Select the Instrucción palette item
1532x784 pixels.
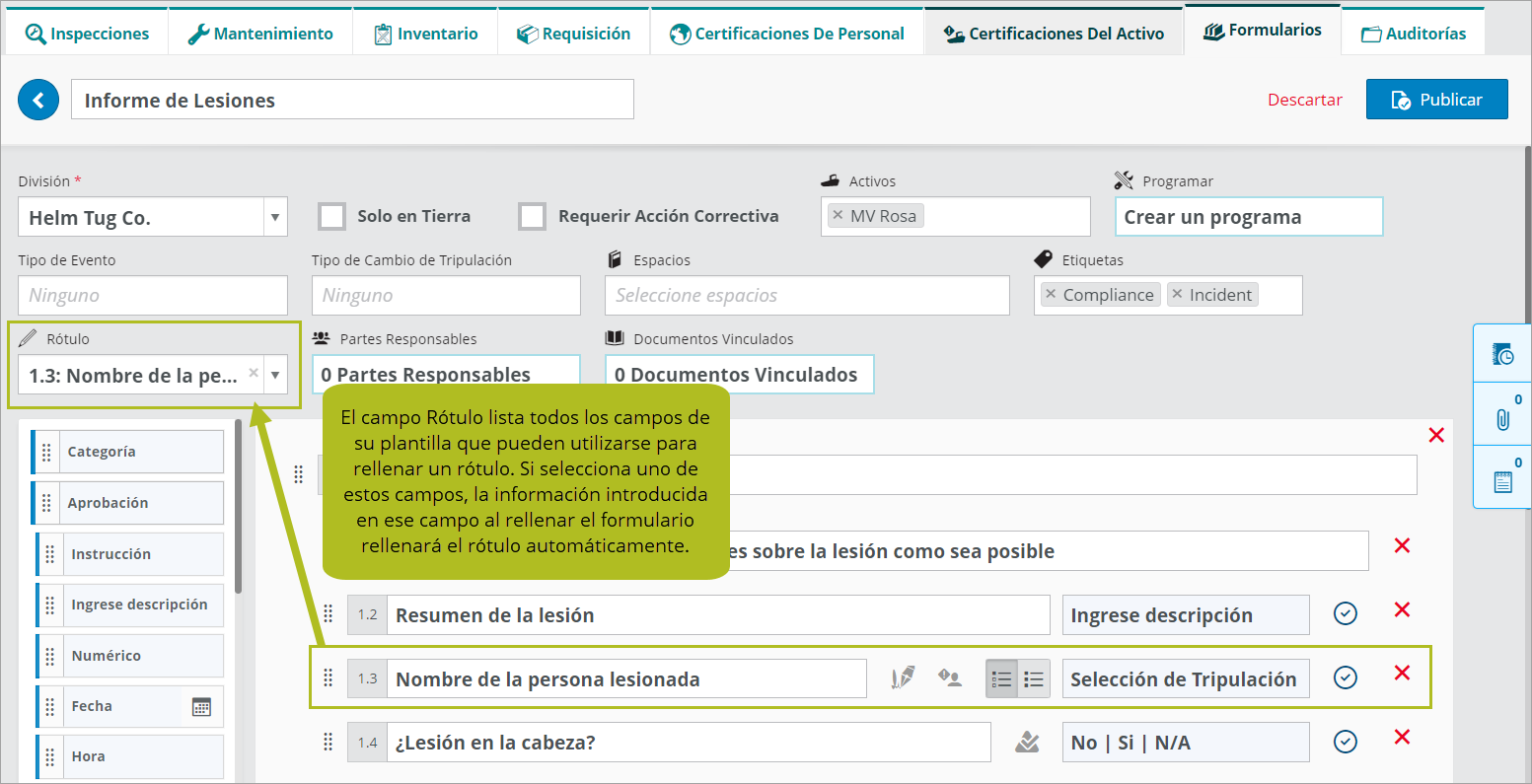[130, 554]
